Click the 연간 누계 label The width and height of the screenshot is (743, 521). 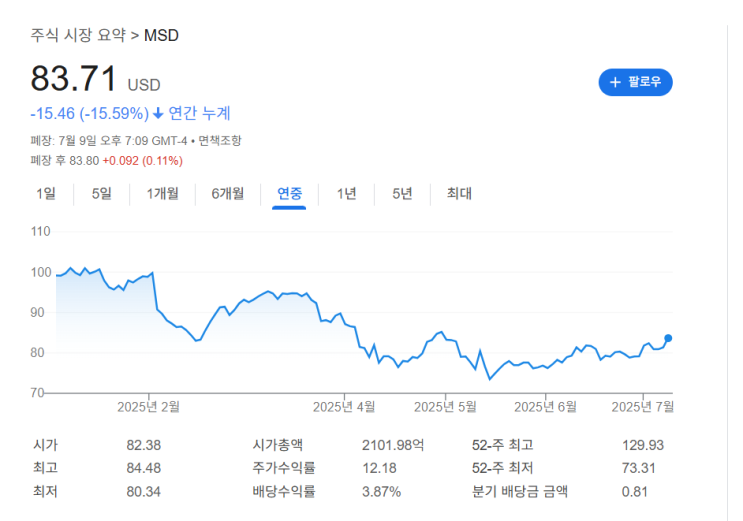point(199,113)
